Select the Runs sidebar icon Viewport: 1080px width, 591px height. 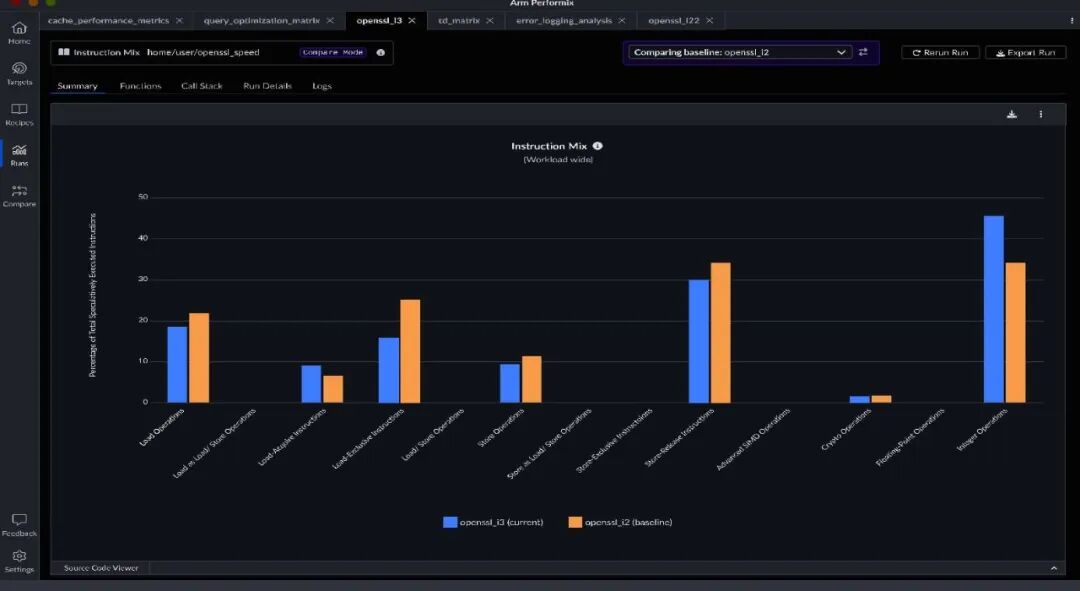tap(19, 155)
